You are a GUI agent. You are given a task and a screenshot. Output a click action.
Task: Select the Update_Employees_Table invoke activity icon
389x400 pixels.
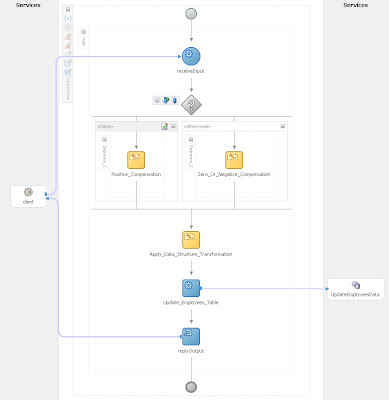191,288
